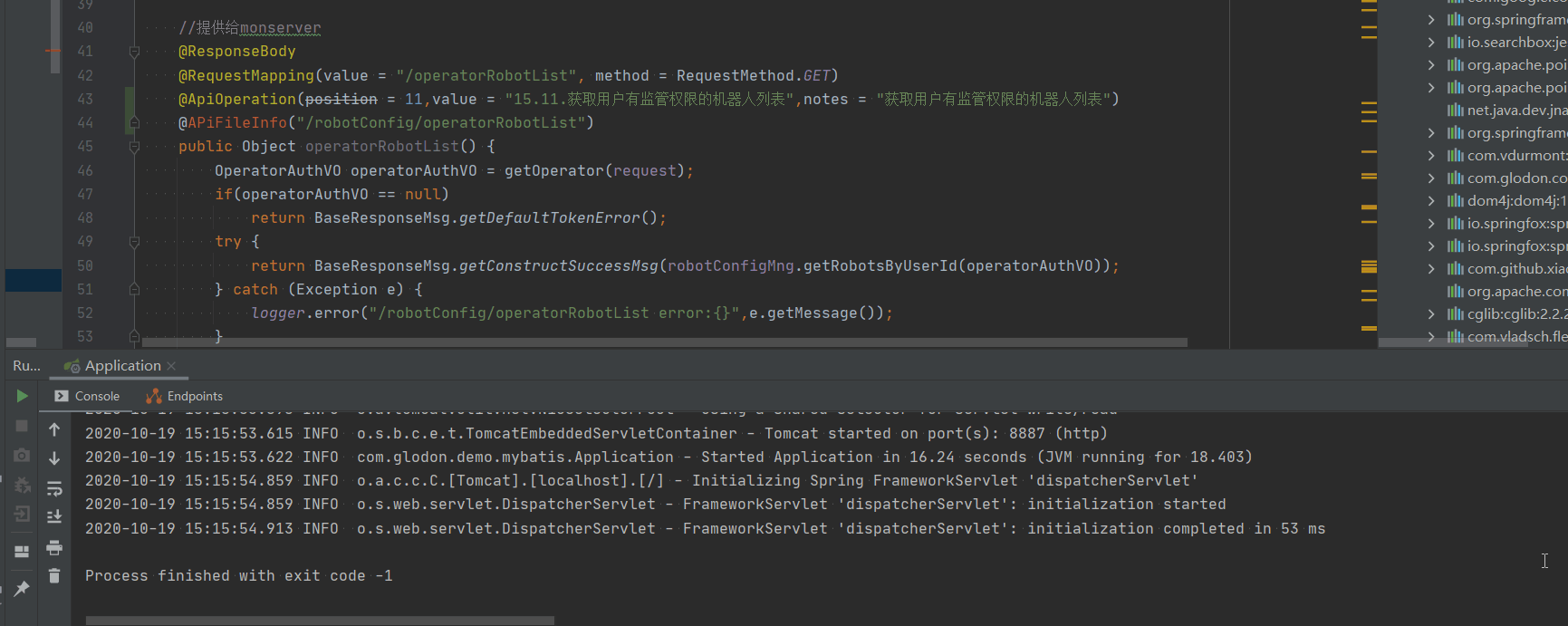Image resolution: width=1568 pixels, height=626 pixels.
Task: Click the Exit icon in Run sidebar
Action: pos(22,515)
